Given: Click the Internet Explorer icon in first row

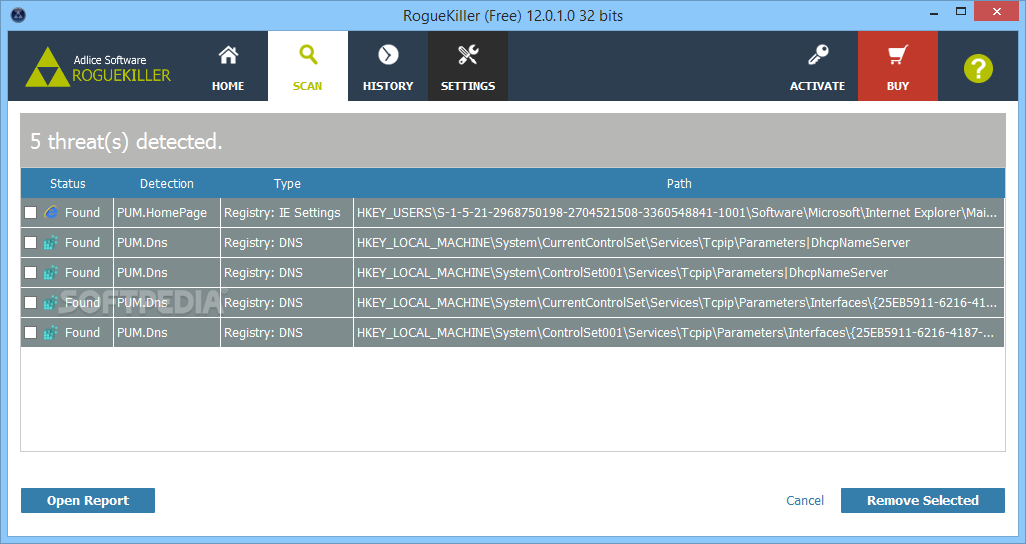Looking at the screenshot, I should [x=51, y=213].
